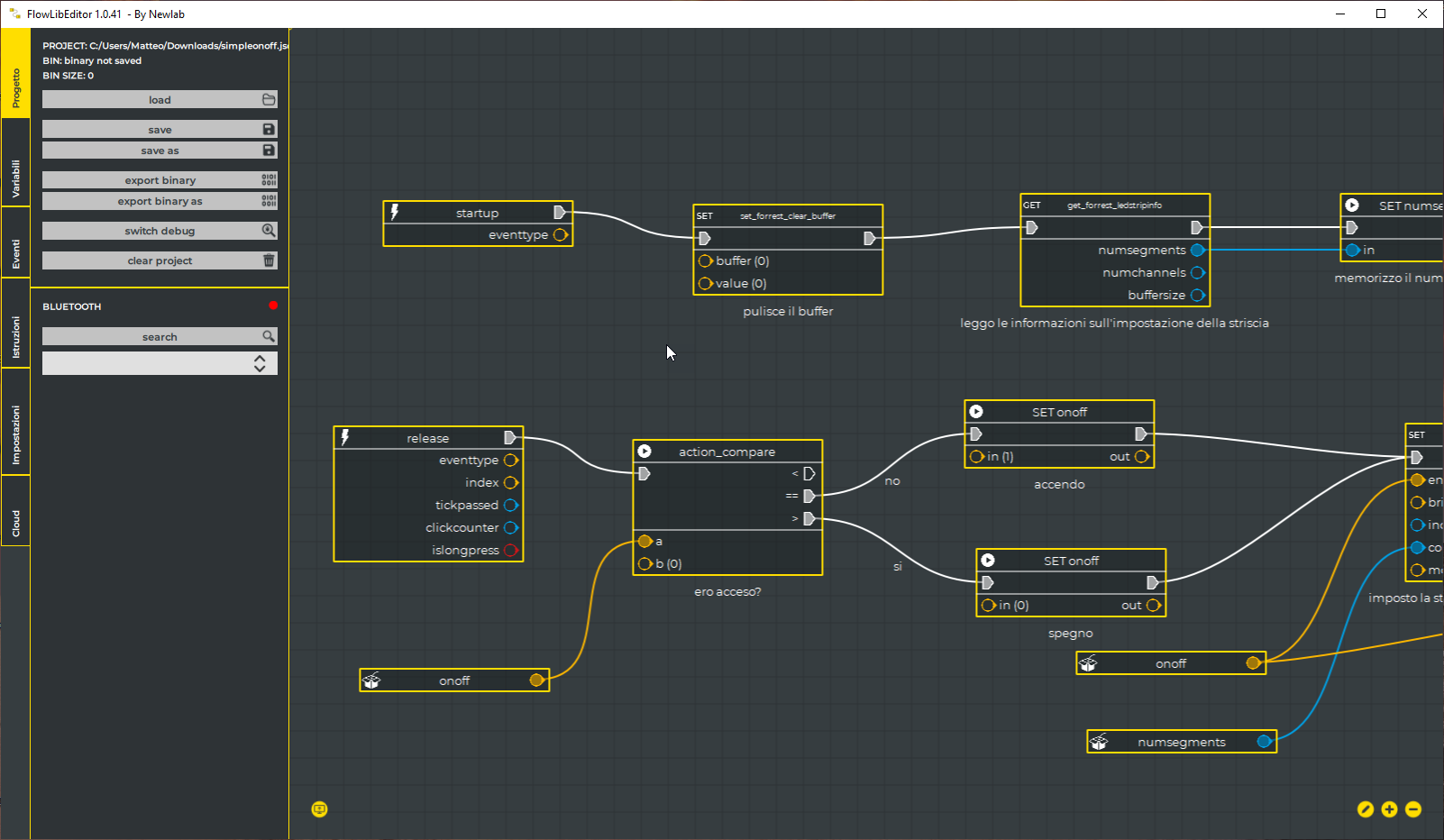Click the trash icon on clear project
1444x840 pixels.
pyautogui.click(x=268, y=260)
